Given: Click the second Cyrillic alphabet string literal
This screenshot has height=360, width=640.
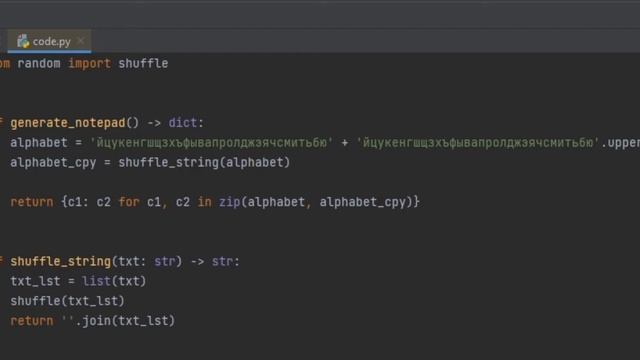Looking at the screenshot, I should [478, 142].
